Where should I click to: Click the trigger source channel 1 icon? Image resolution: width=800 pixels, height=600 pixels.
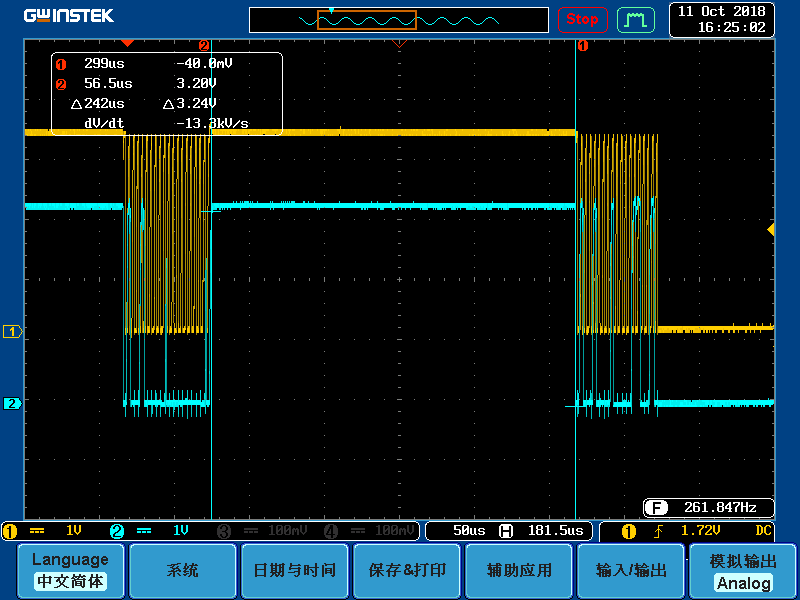629,532
